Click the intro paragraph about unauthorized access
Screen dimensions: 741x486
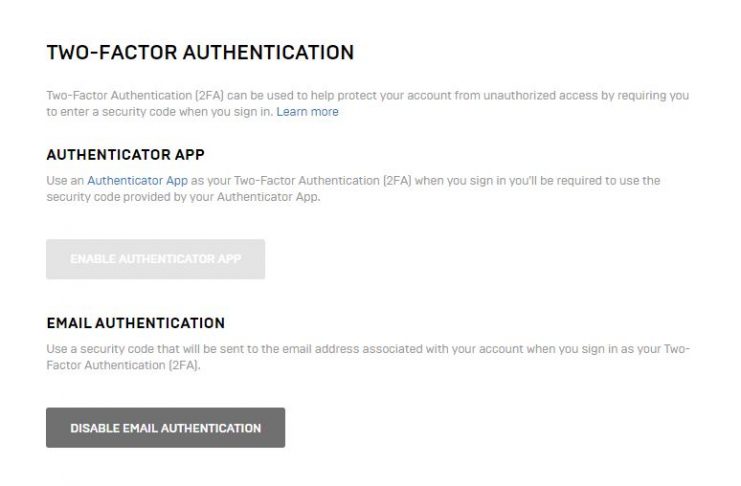tap(368, 104)
